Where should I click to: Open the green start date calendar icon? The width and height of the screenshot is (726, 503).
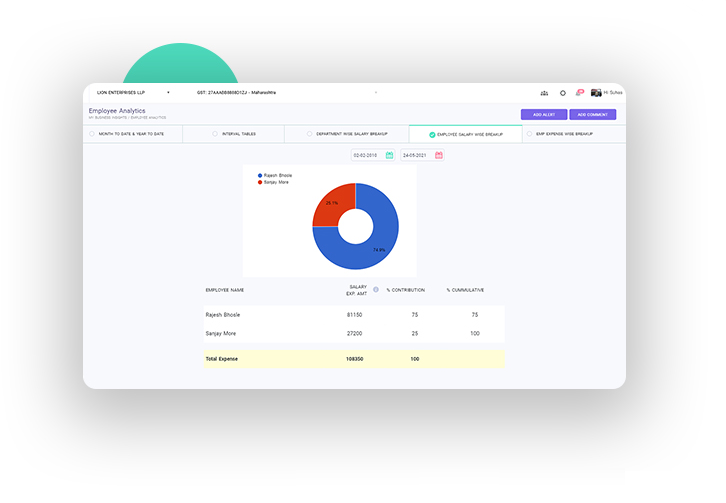point(389,155)
